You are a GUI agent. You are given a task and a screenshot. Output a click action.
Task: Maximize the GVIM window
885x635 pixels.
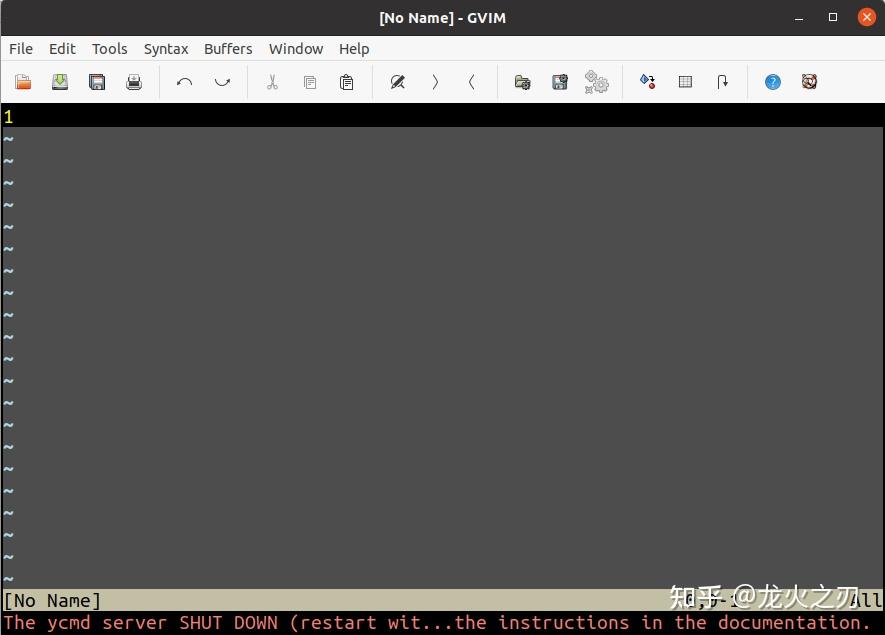coord(833,17)
